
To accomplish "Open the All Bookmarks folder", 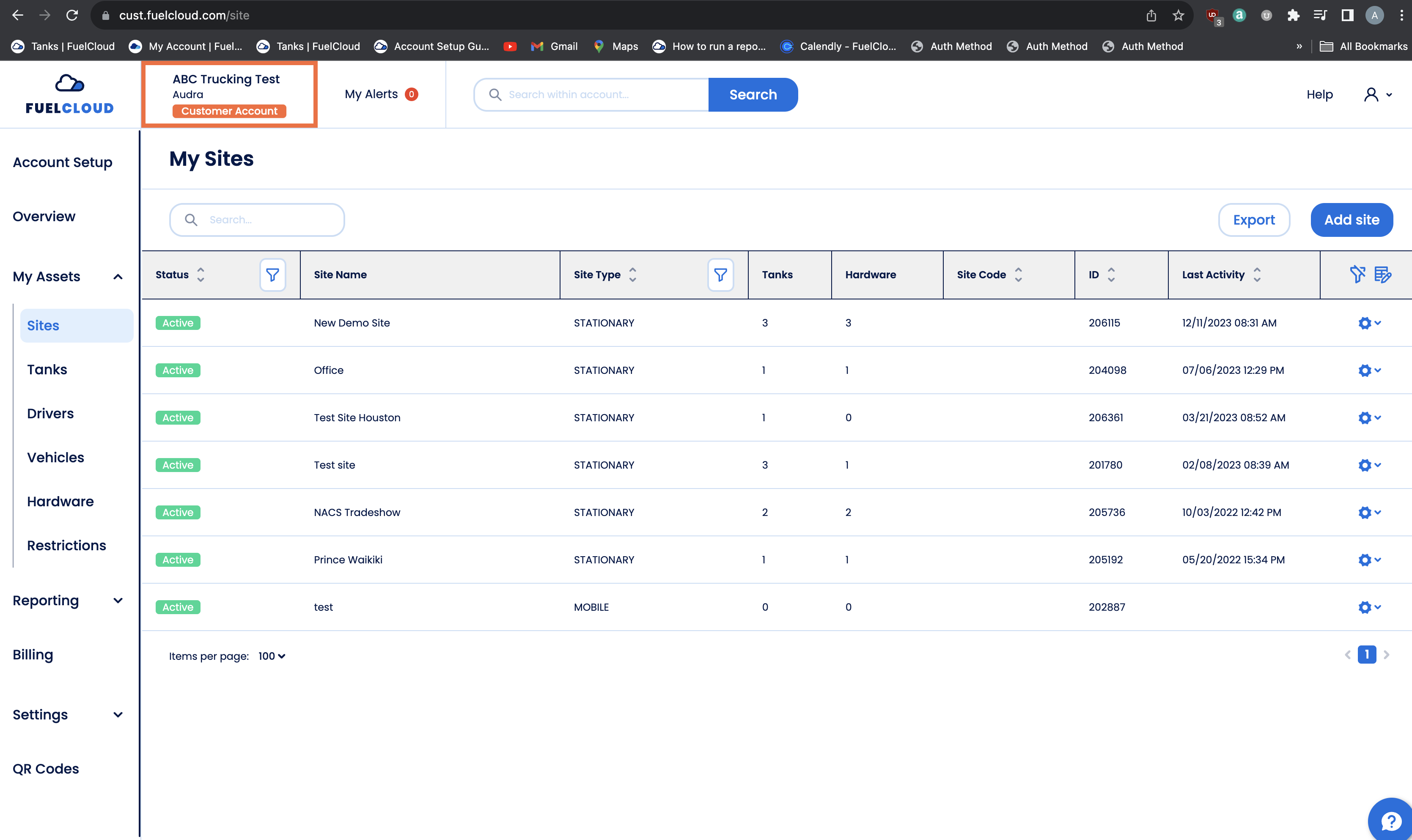I will tap(1363, 47).
